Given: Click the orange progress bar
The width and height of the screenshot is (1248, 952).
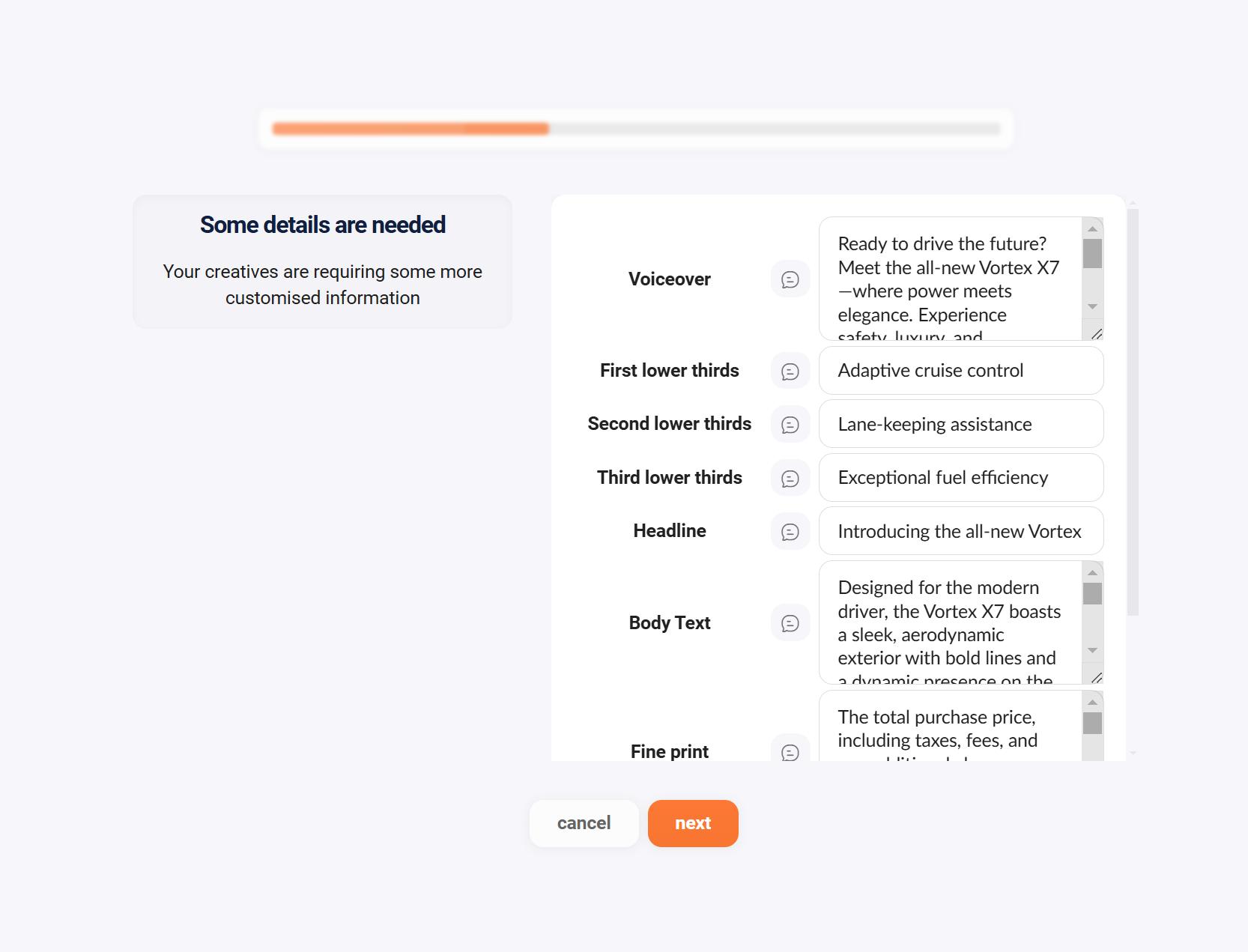Looking at the screenshot, I should coord(411,129).
